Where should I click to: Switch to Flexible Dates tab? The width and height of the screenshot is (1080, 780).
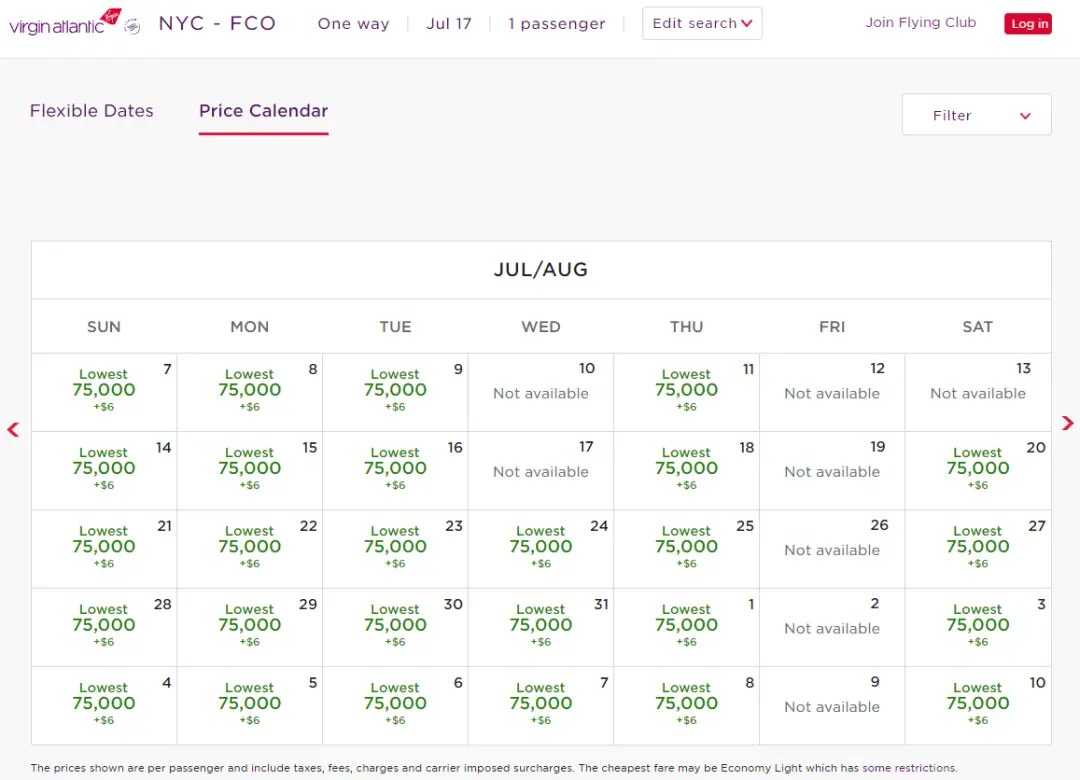(x=92, y=111)
